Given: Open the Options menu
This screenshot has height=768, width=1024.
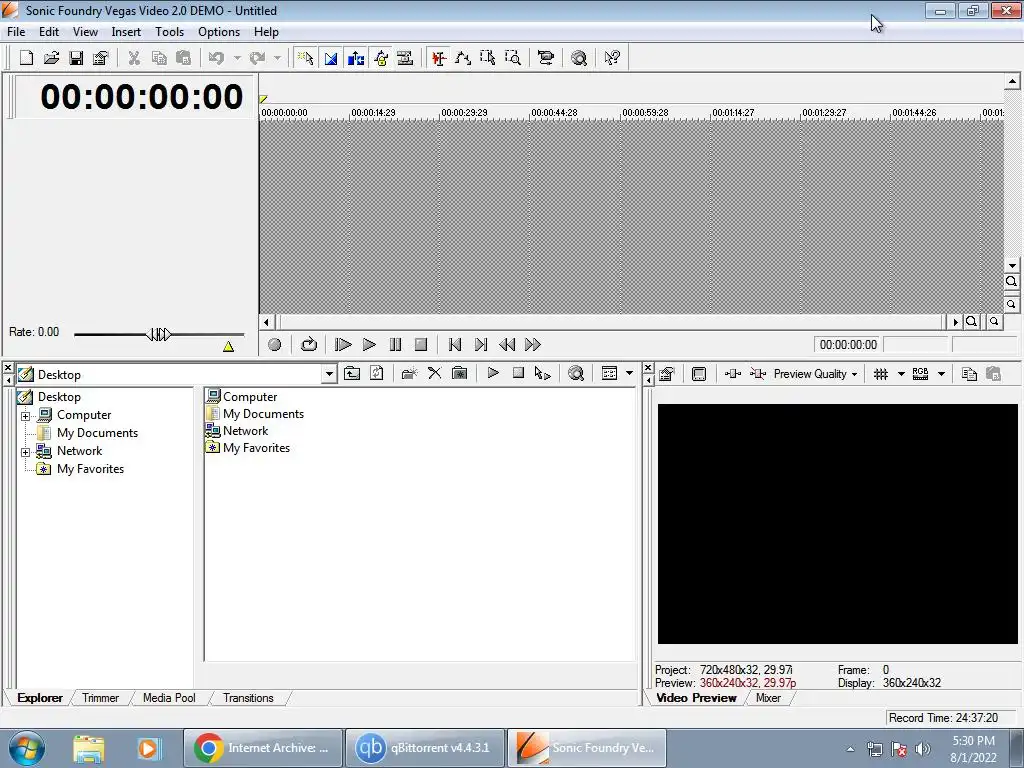Looking at the screenshot, I should [x=219, y=32].
